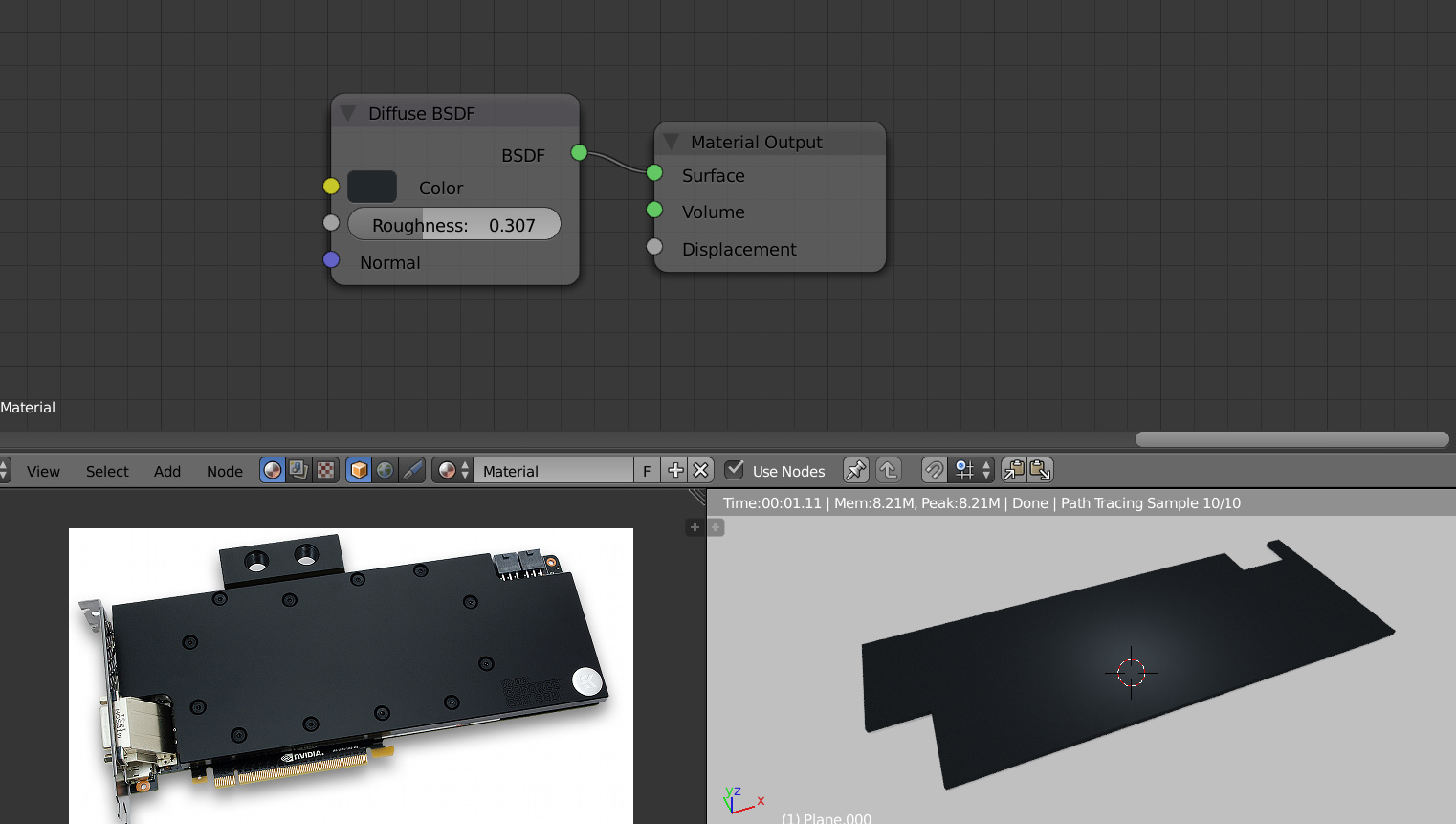
Task: Click the Color input socket
Action: coord(331,186)
